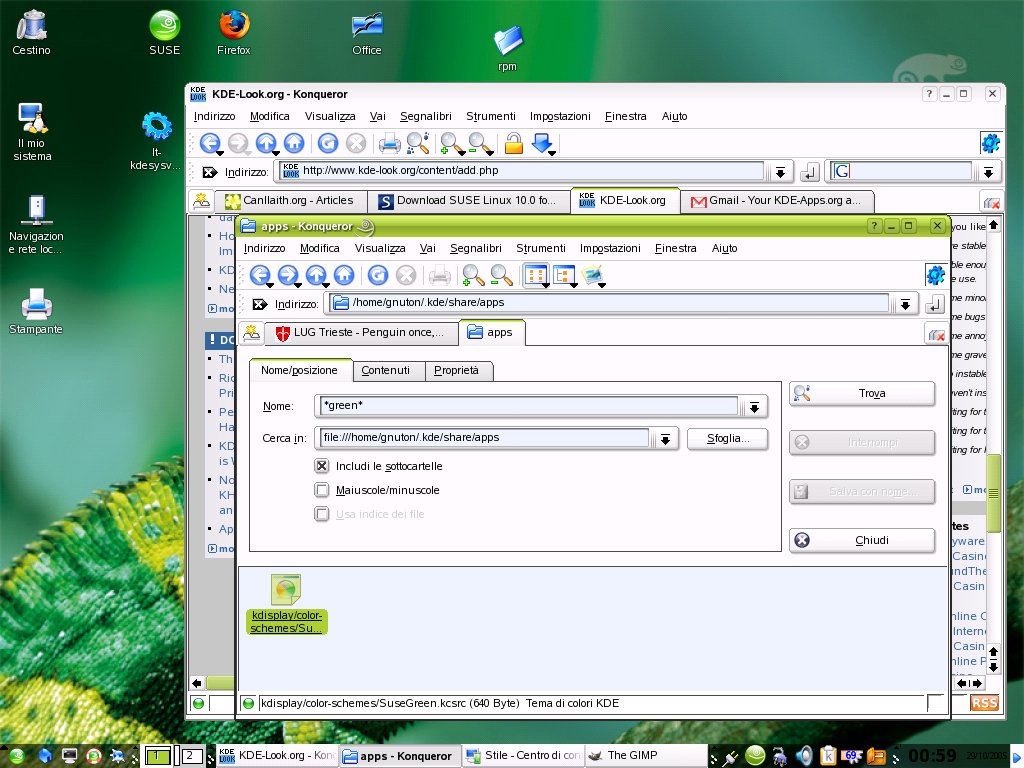
Task: Click Stile - Centro di controllo taskbar entry
Action: click(524, 756)
